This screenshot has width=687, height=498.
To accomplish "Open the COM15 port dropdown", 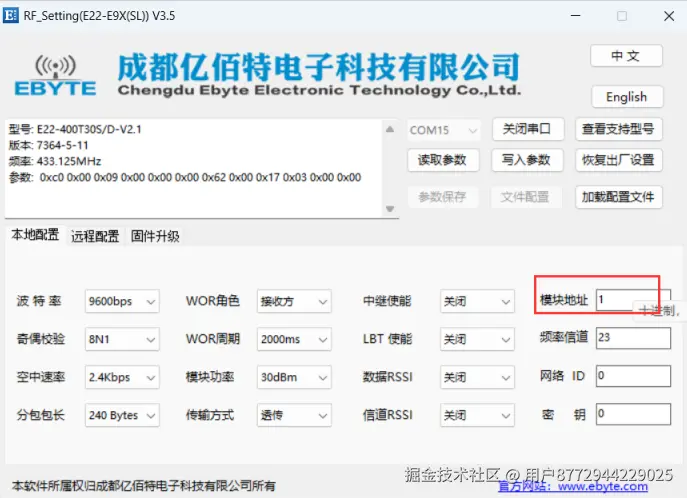I will [443, 130].
